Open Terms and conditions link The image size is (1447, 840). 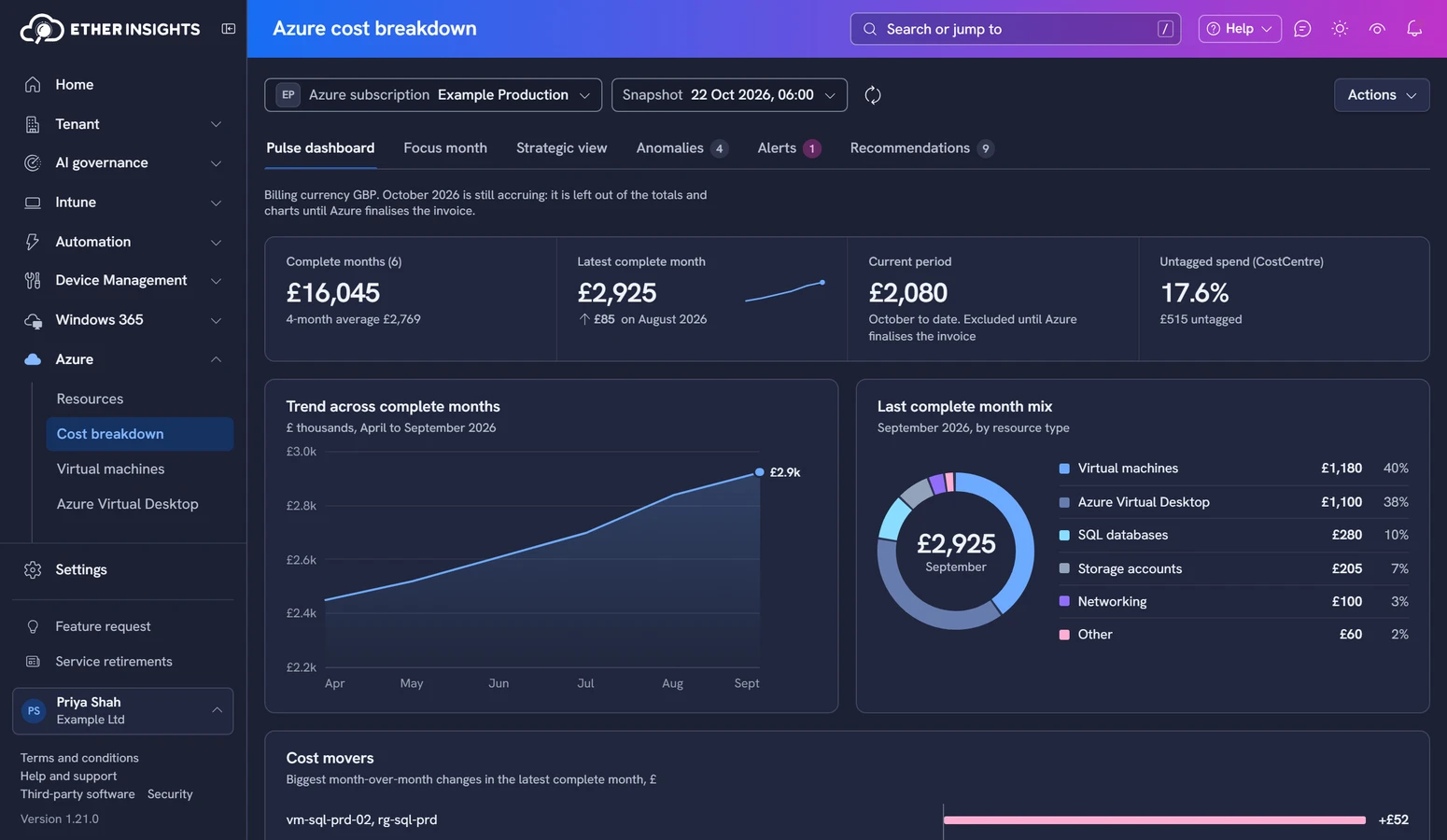(79, 758)
